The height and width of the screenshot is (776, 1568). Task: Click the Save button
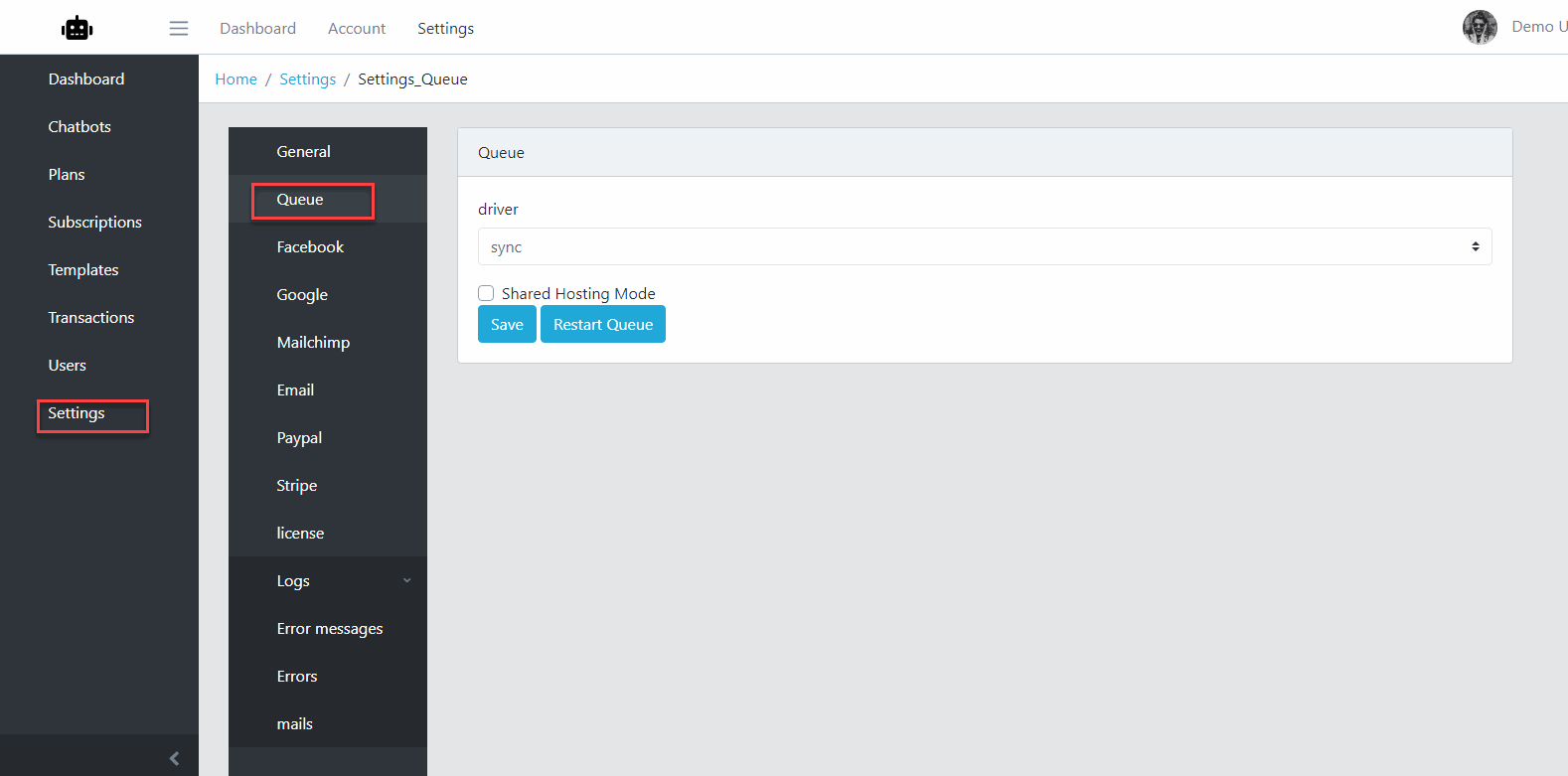point(507,324)
